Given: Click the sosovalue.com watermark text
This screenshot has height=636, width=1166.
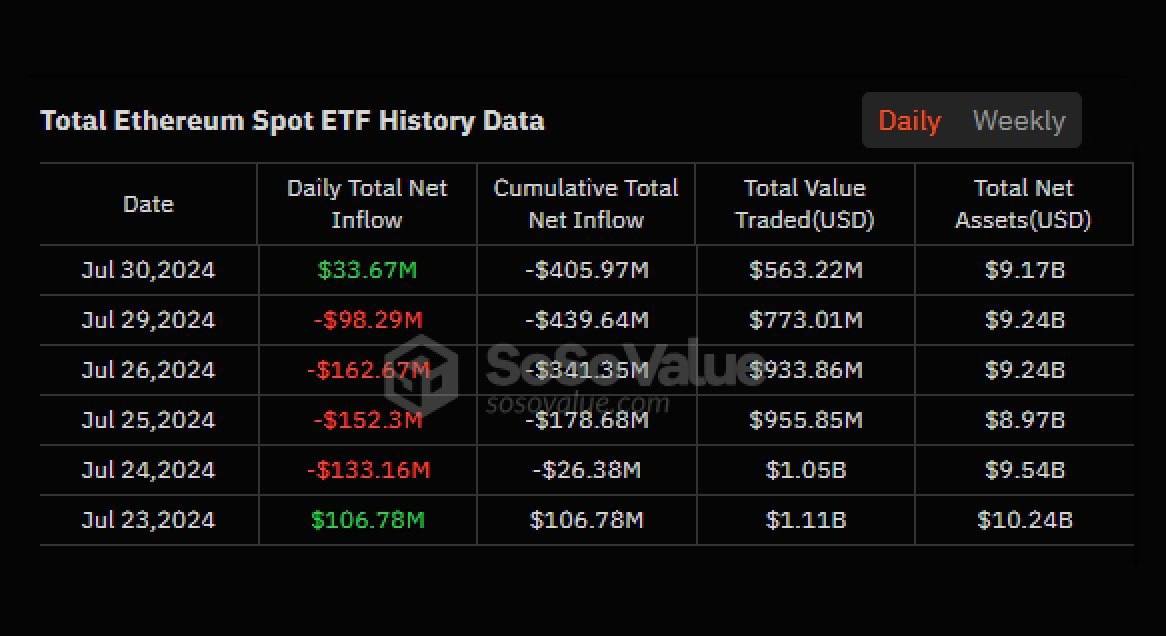Looking at the screenshot, I should coord(577,404).
